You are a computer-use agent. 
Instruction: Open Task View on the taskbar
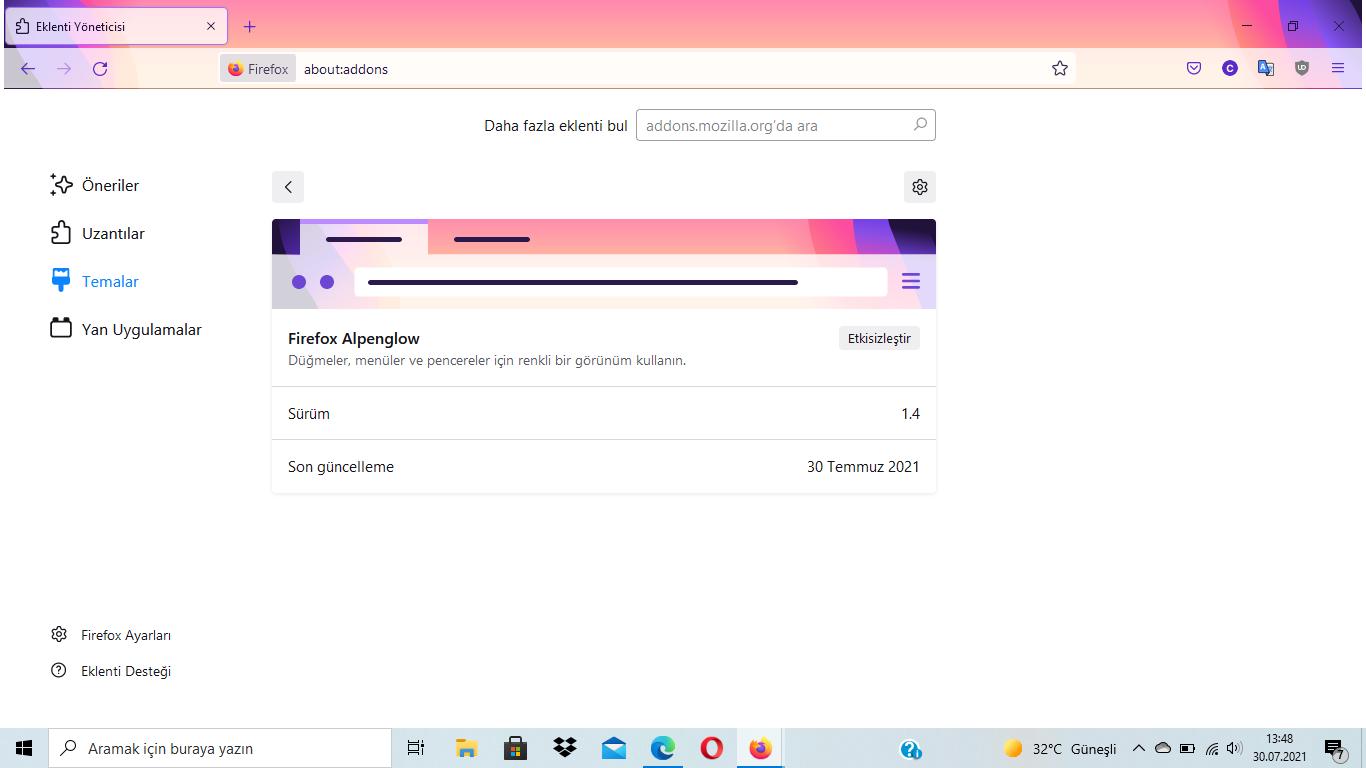[x=416, y=748]
